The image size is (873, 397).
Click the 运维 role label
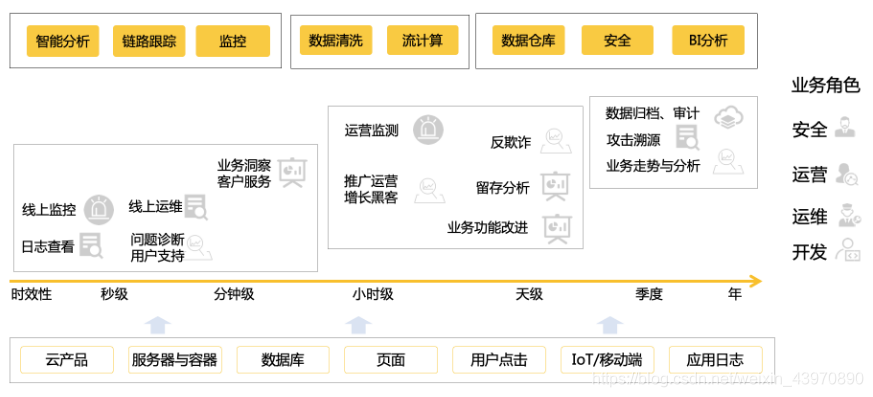[810, 216]
